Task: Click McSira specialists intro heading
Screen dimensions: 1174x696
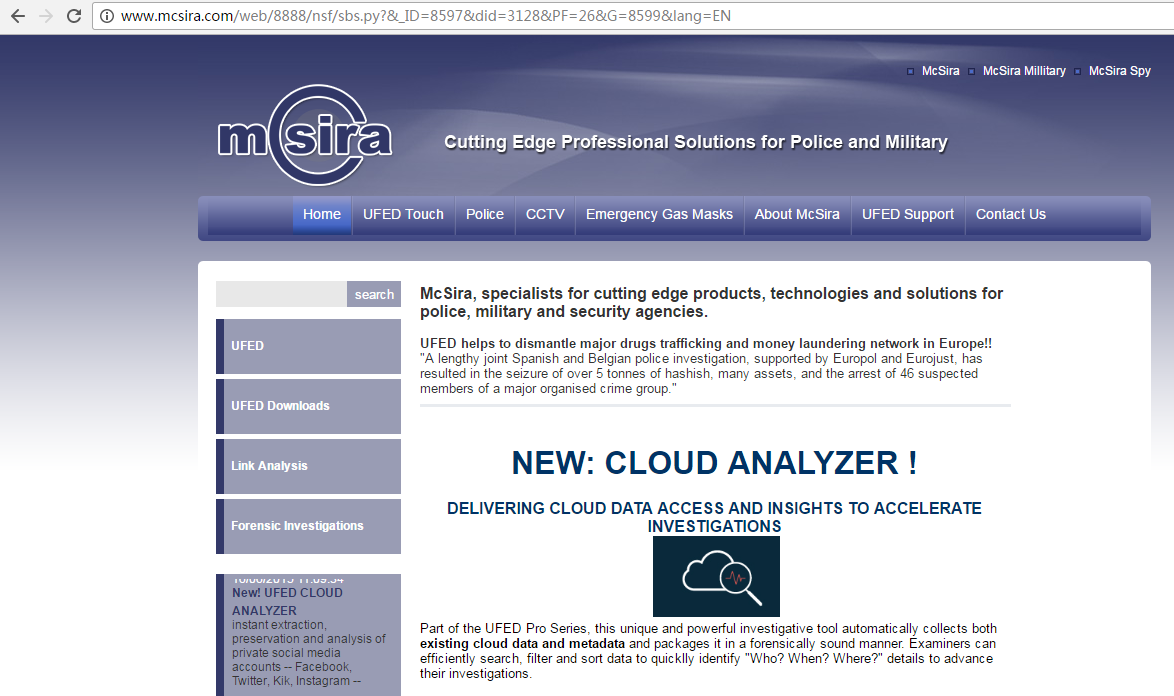Action: click(711, 302)
